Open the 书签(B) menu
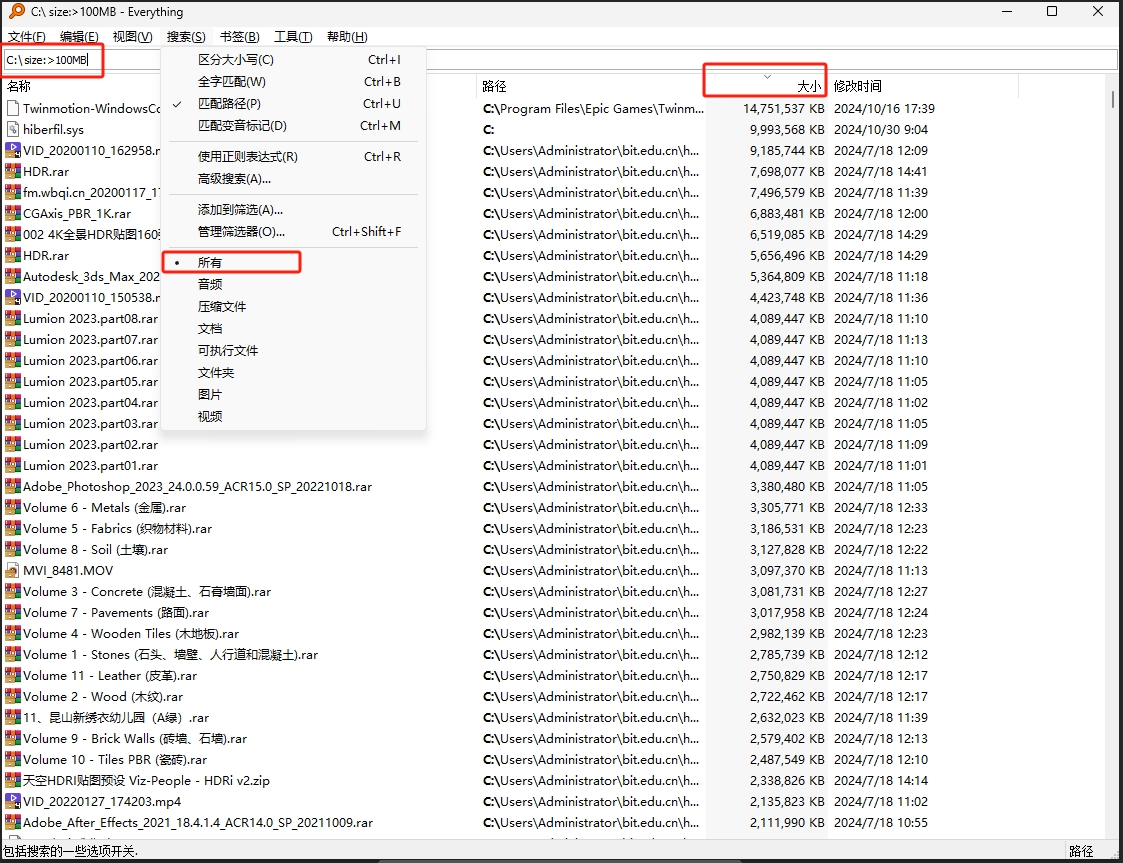The image size is (1123, 863). (x=240, y=37)
